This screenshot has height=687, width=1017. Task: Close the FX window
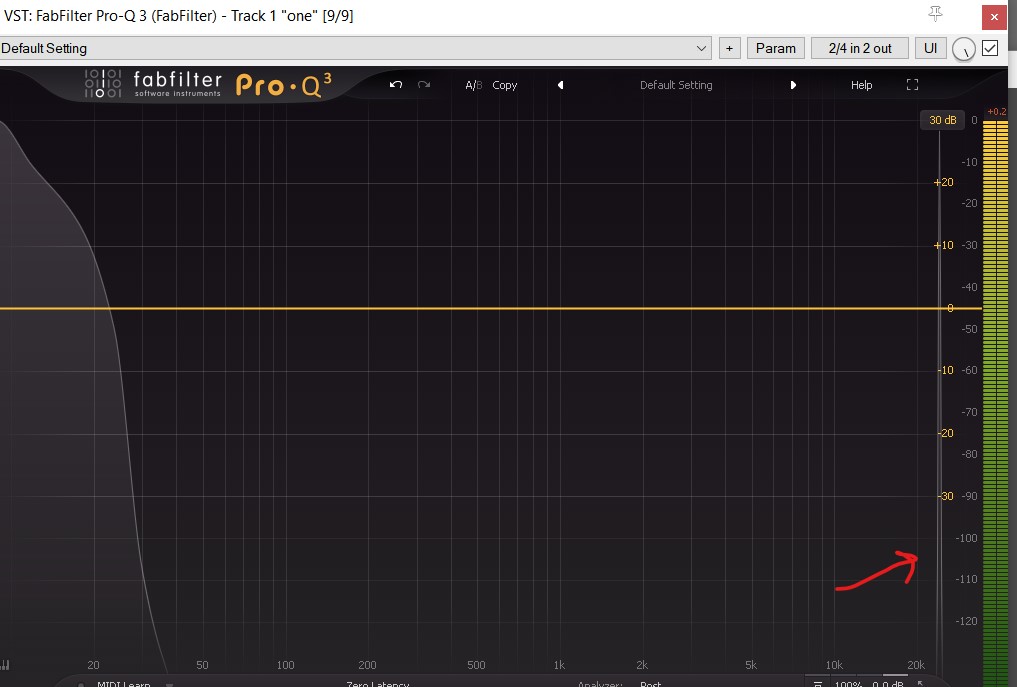coord(994,17)
